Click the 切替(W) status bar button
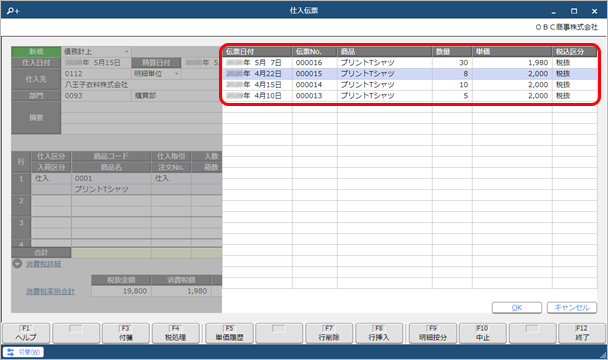This screenshot has width=608, height=360. pos(23,352)
